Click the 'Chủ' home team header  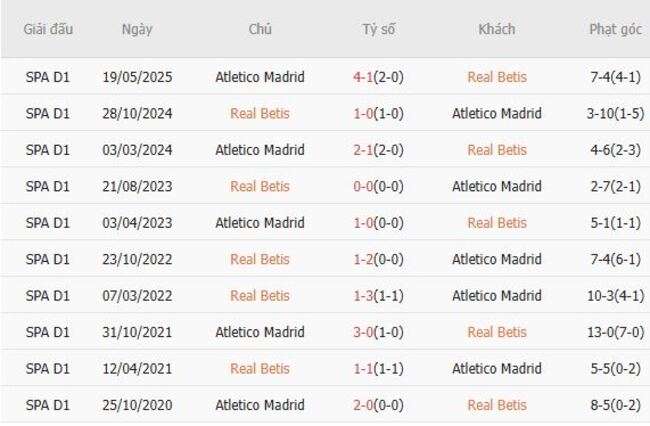point(260,29)
